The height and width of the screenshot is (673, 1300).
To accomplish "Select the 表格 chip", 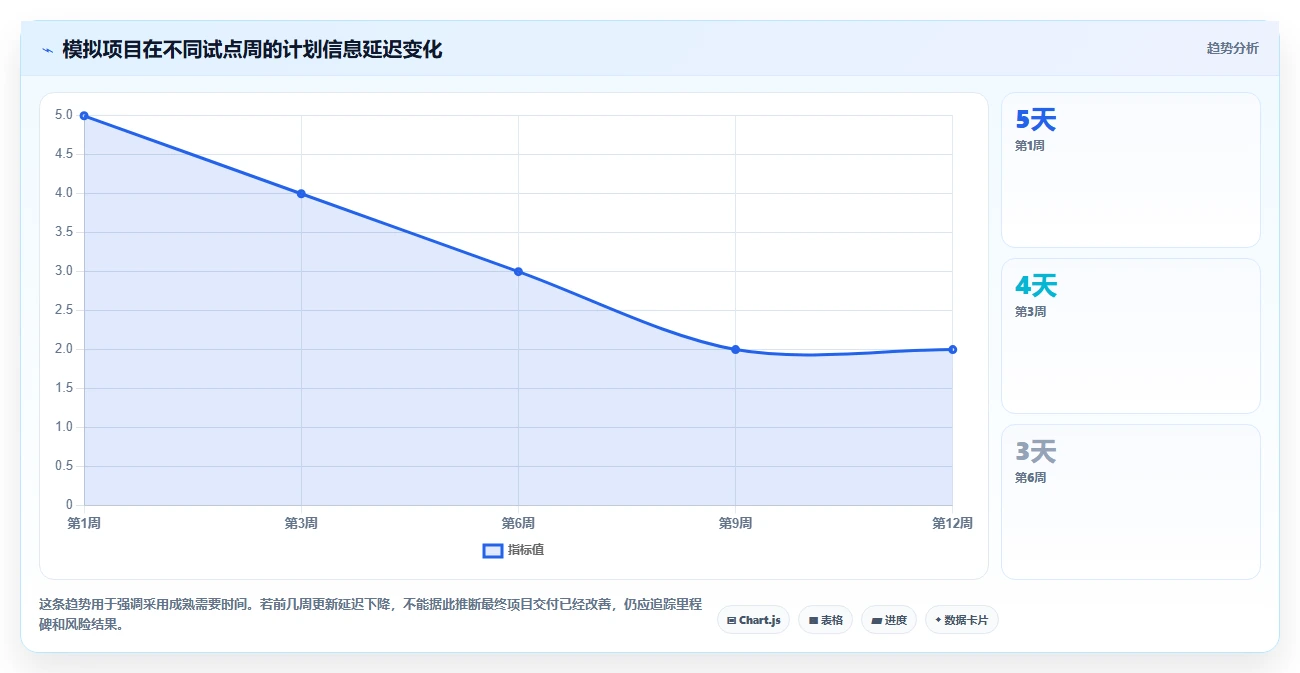I will coord(825,620).
